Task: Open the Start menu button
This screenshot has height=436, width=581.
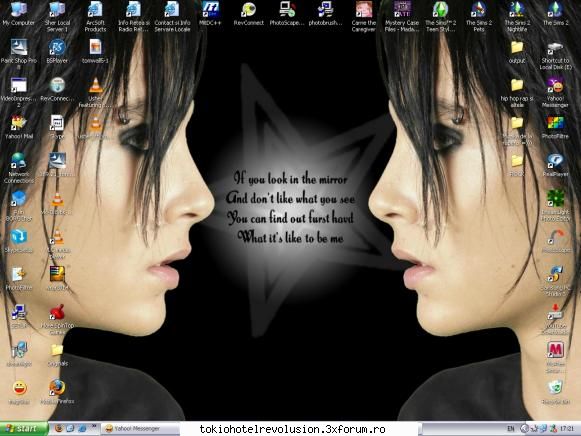Action: (24, 429)
